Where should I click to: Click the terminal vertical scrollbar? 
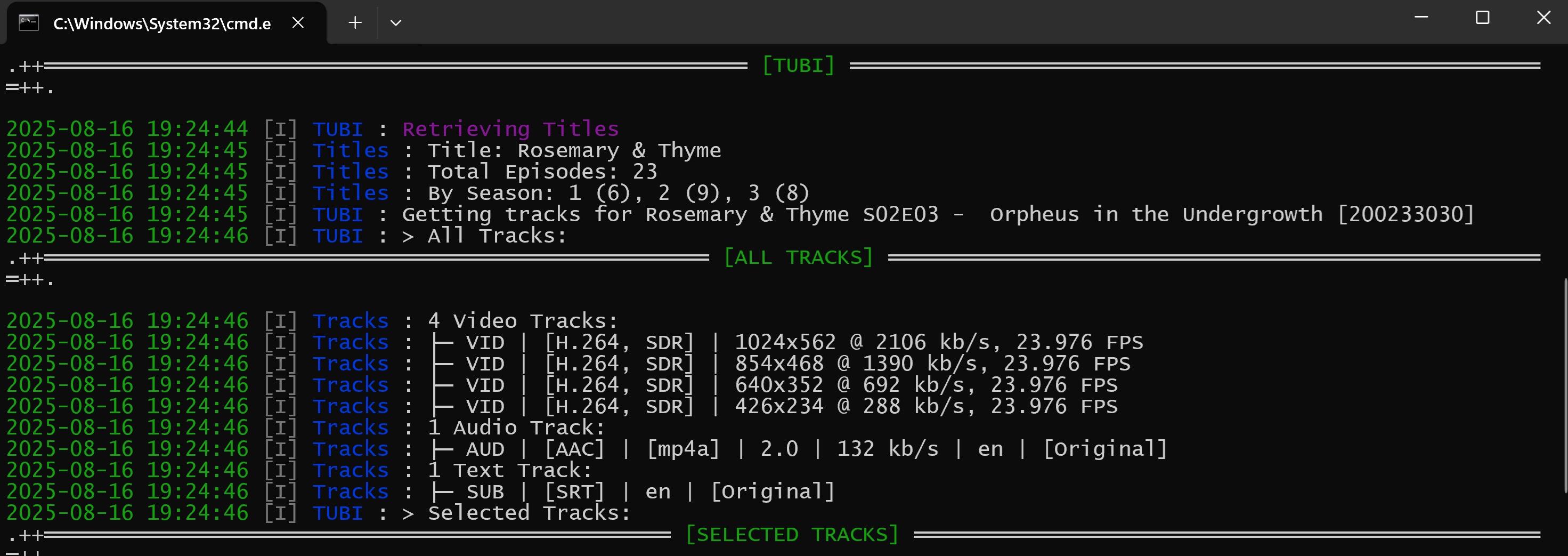point(1564,385)
